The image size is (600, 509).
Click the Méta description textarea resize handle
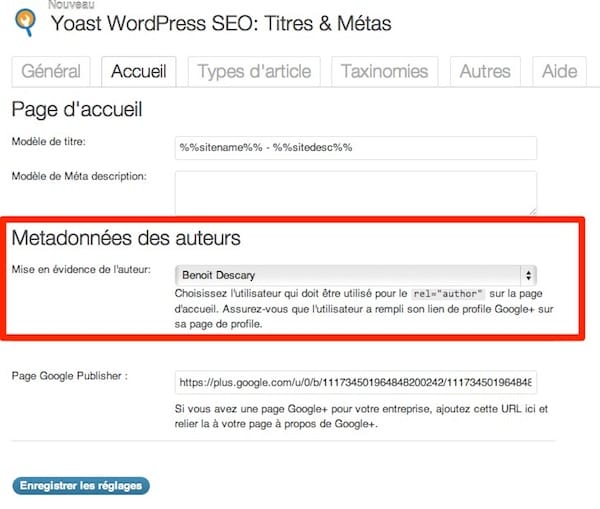[531, 209]
